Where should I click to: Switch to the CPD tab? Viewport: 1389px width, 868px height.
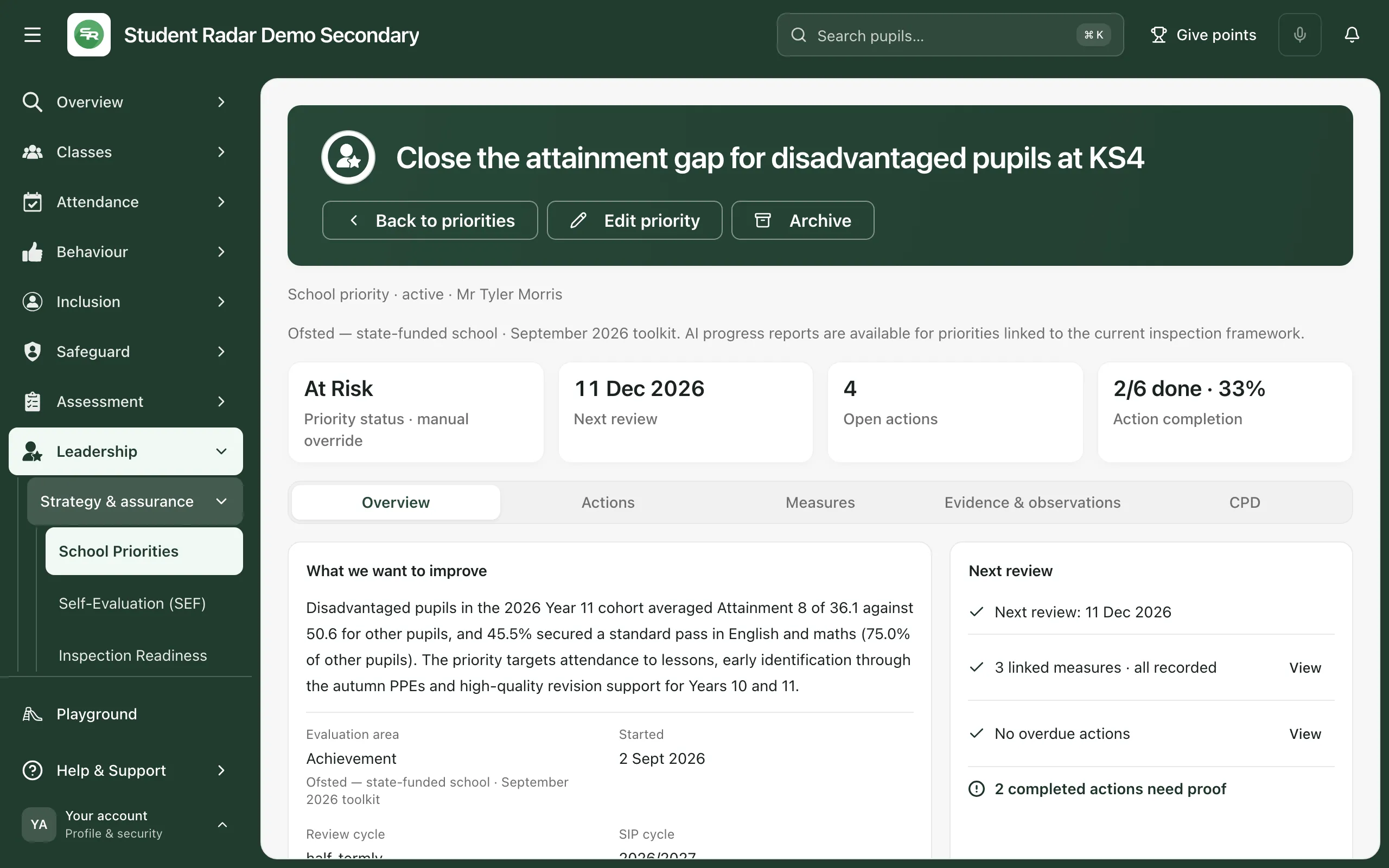coord(1244,502)
